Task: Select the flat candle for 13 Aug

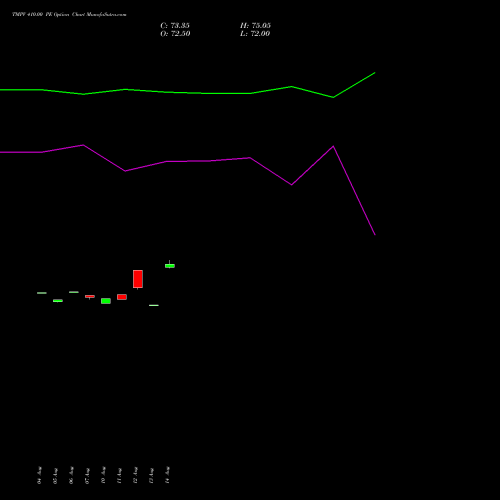Action: (154, 305)
